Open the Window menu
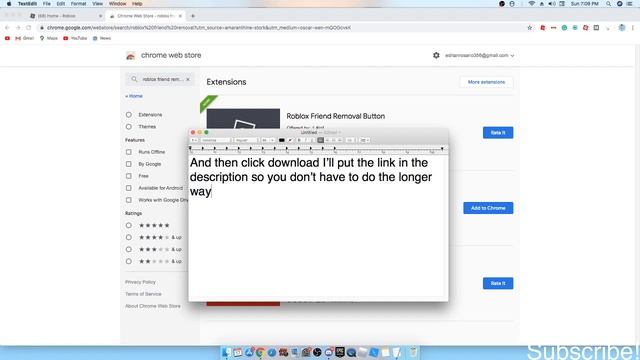Screen dimensions: 640x360 118,4
